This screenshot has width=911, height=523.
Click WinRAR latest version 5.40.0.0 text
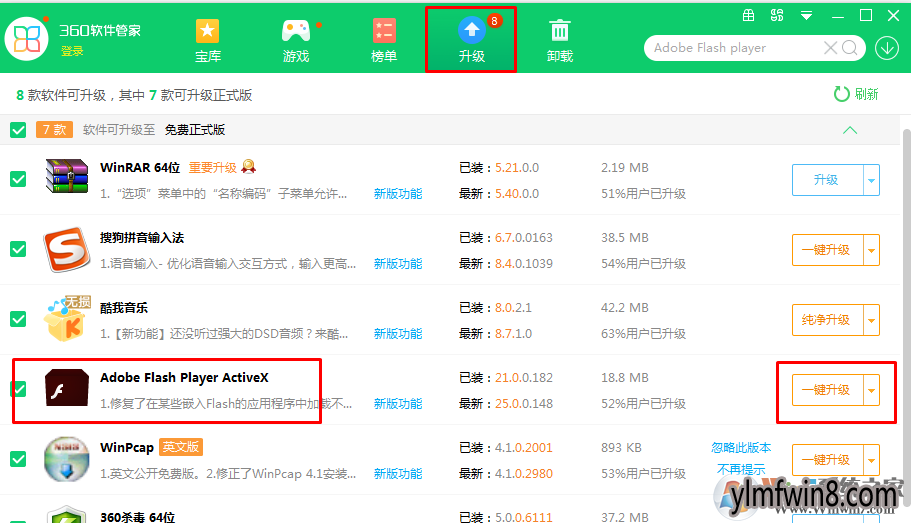click(517, 194)
